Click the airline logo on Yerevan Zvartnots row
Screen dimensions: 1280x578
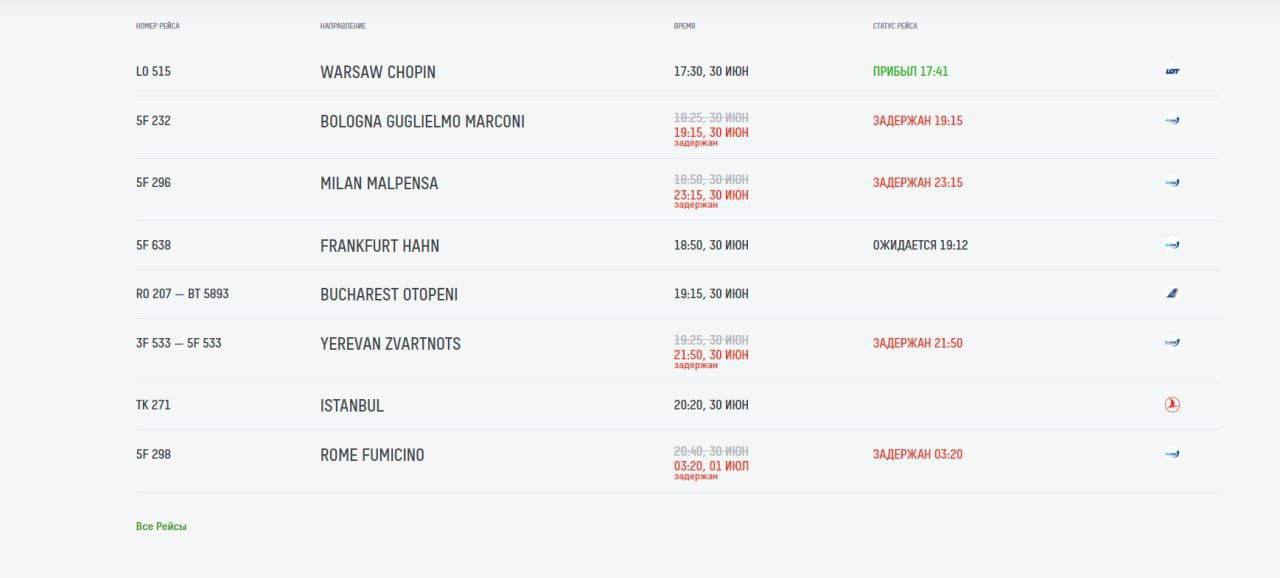[1172, 343]
